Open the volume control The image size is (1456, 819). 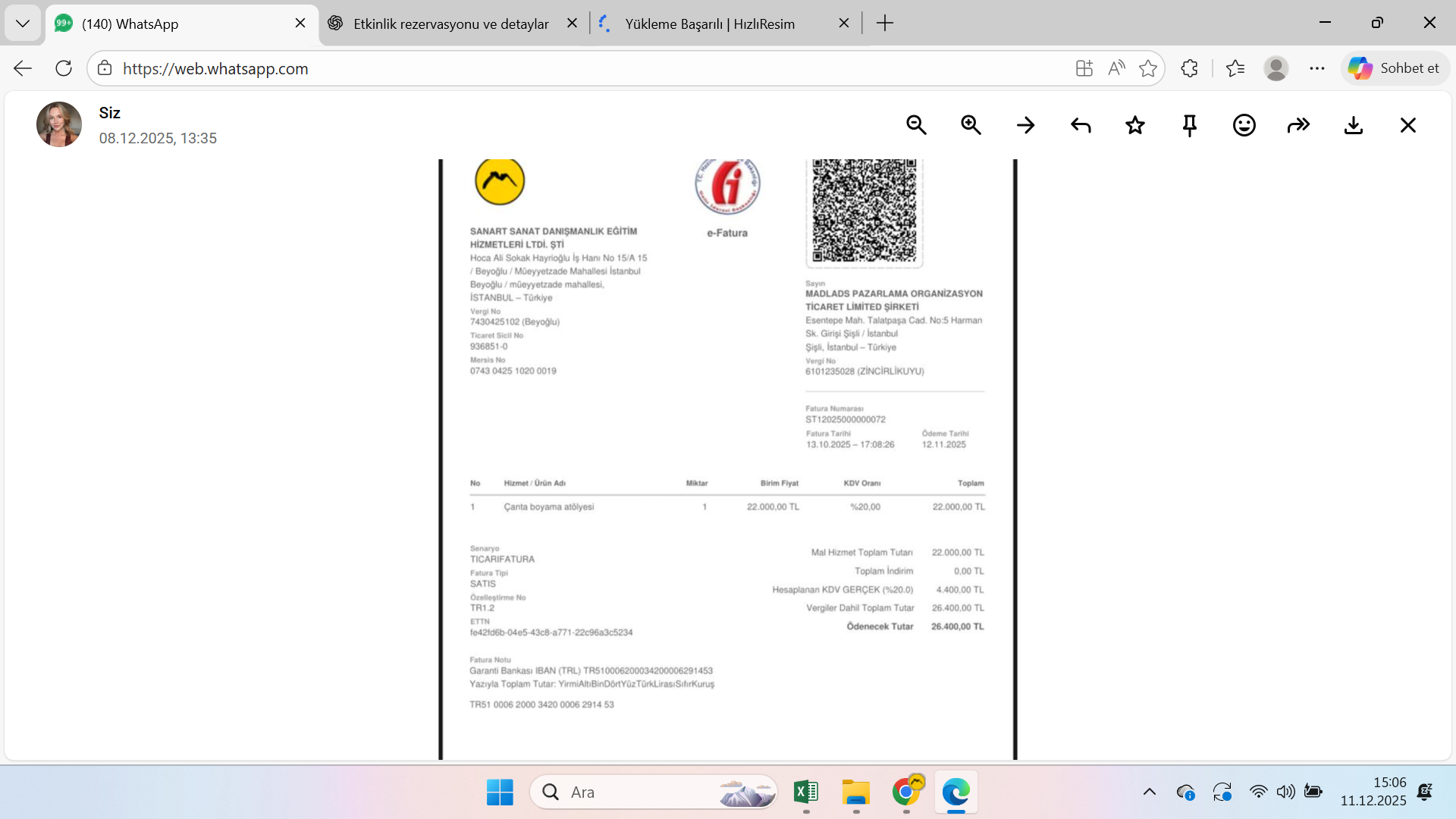[x=1286, y=792]
